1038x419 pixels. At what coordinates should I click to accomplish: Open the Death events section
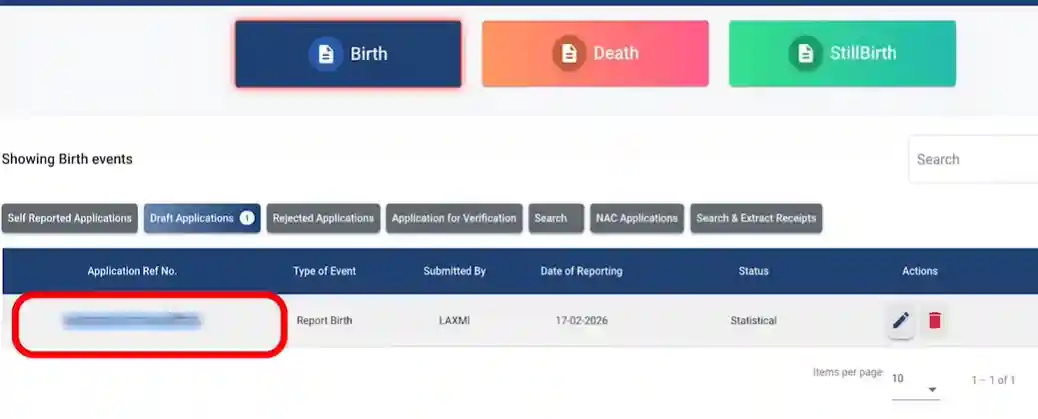point(595,54)
